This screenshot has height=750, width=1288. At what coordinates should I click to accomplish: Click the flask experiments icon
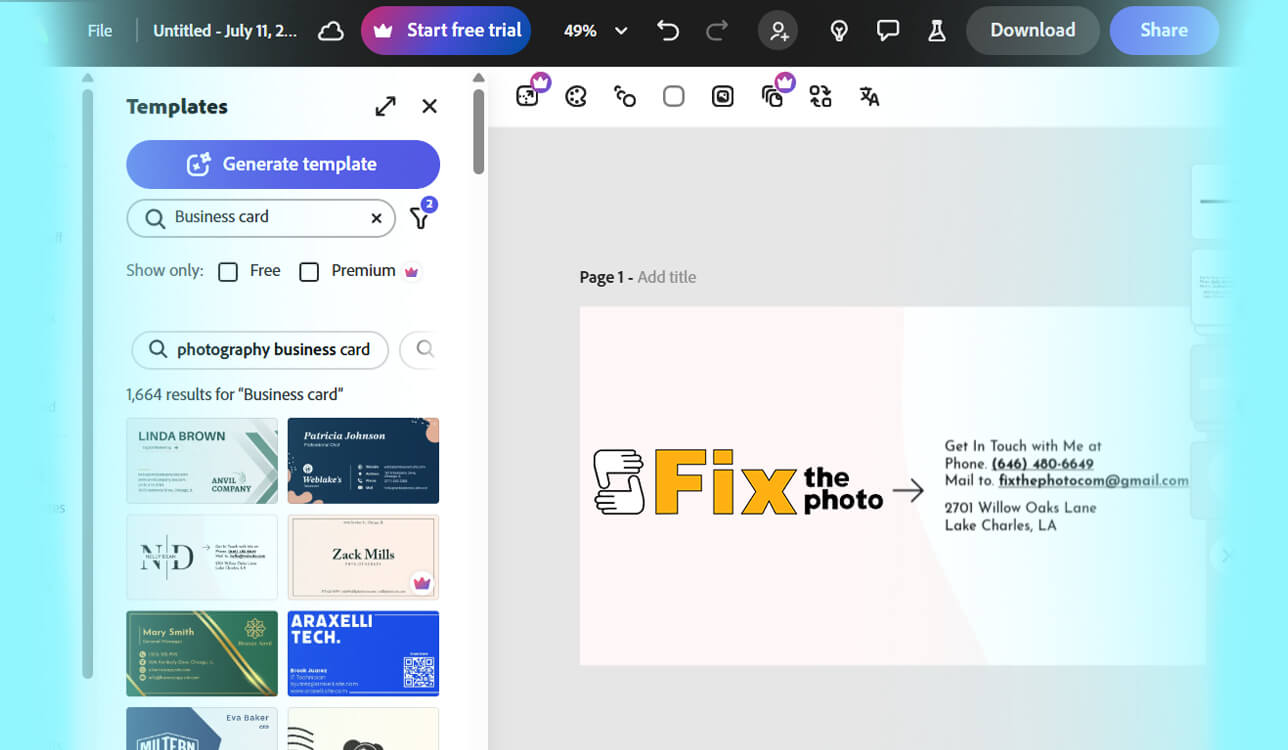936,30
